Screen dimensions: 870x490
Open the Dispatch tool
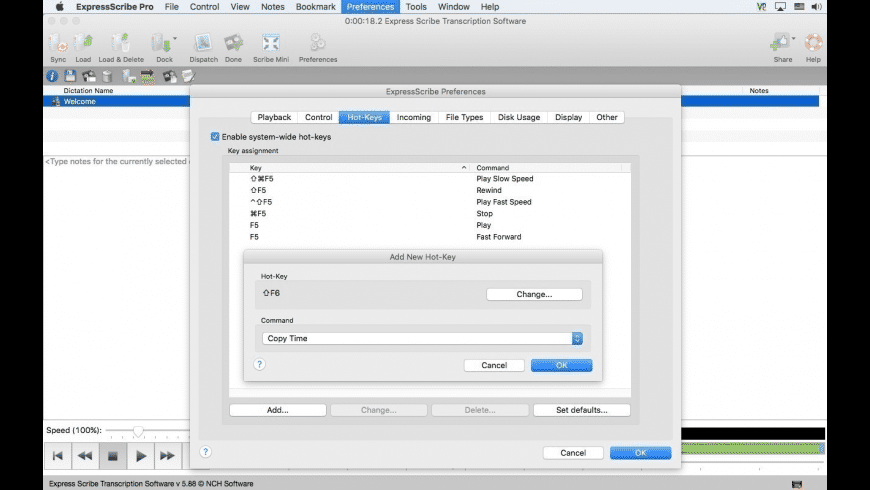(203, 44)
